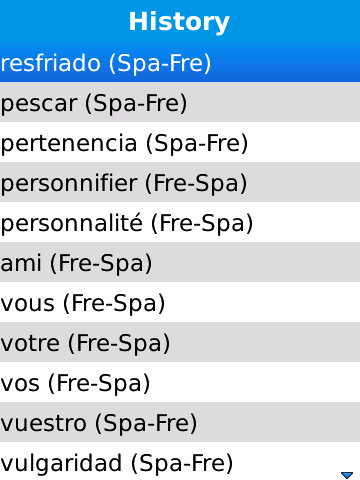Open pescar (Spa-Fre) from history
The height and width of the screenshot is (480, 360).
coord(180,102)
